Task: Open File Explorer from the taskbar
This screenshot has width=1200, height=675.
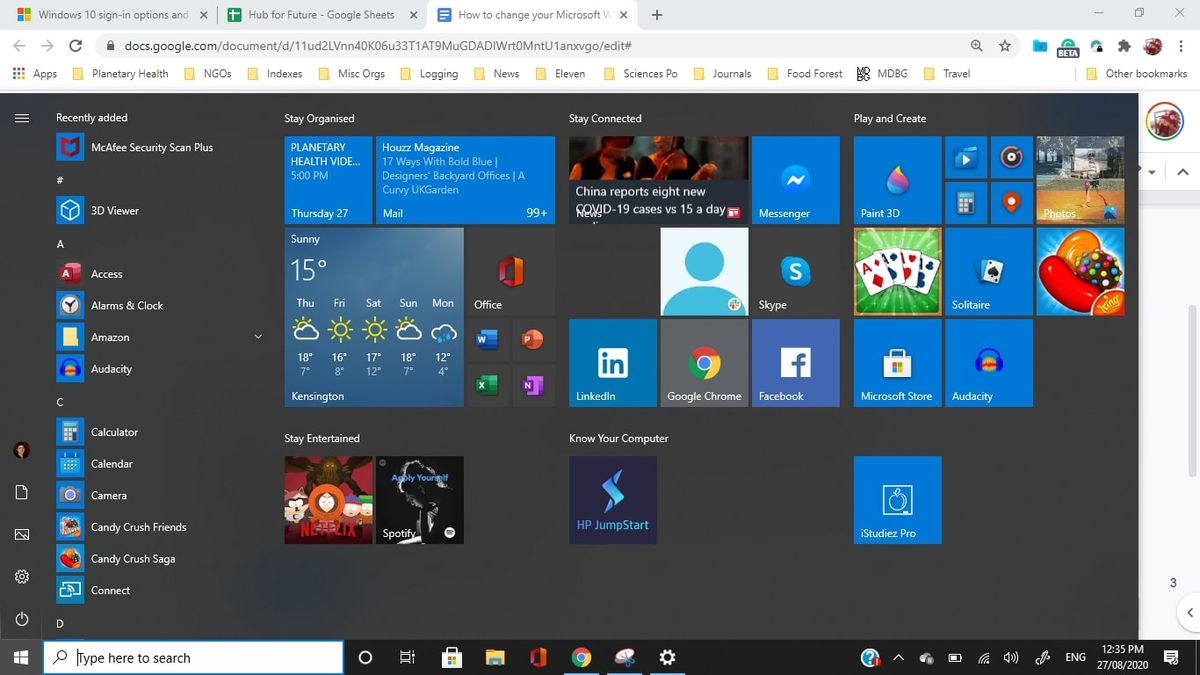Action: 494,657
